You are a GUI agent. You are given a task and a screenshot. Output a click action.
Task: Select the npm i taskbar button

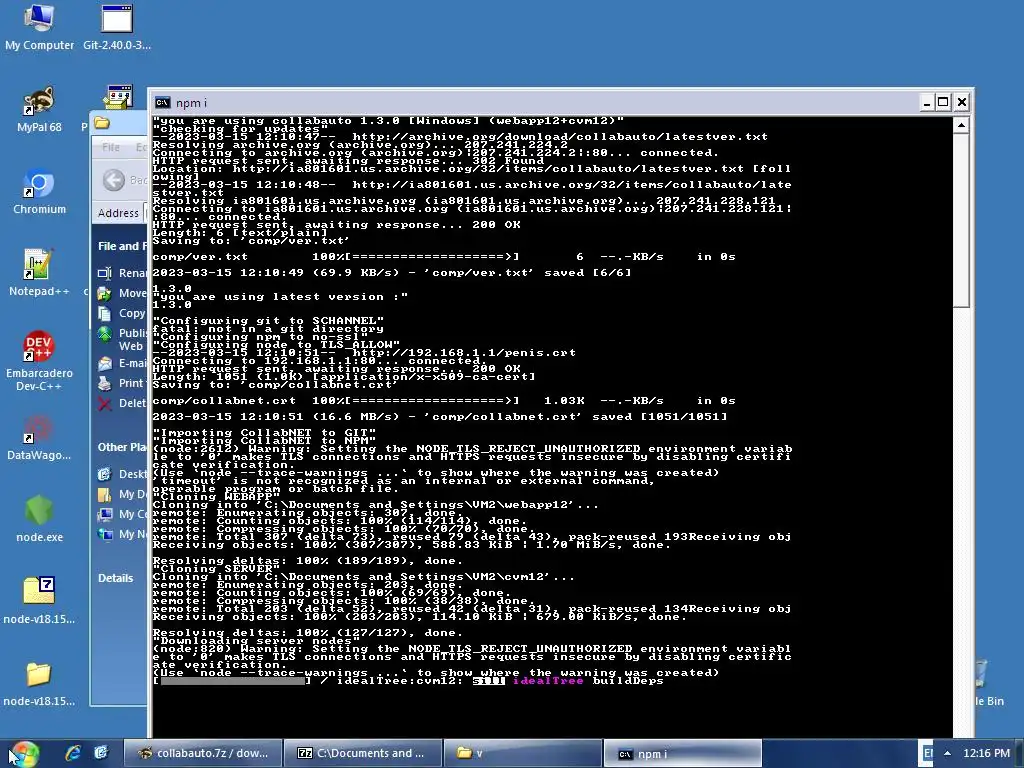(x=682, y=753)
